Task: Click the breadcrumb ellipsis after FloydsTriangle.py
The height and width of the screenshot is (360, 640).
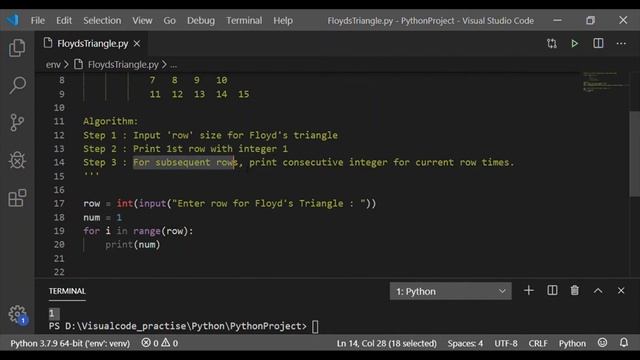Action: (x=174, y=65)
